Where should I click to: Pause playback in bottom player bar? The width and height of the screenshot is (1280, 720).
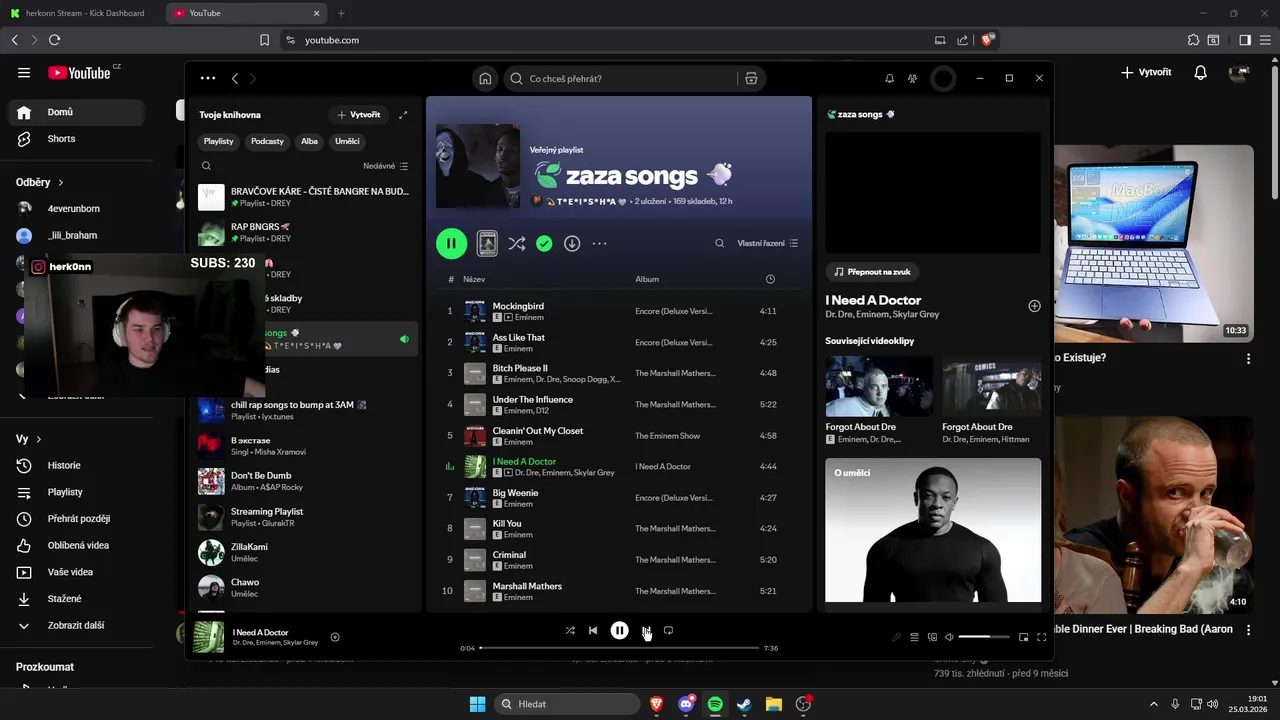pyautogui.click(x=620, y=631)
